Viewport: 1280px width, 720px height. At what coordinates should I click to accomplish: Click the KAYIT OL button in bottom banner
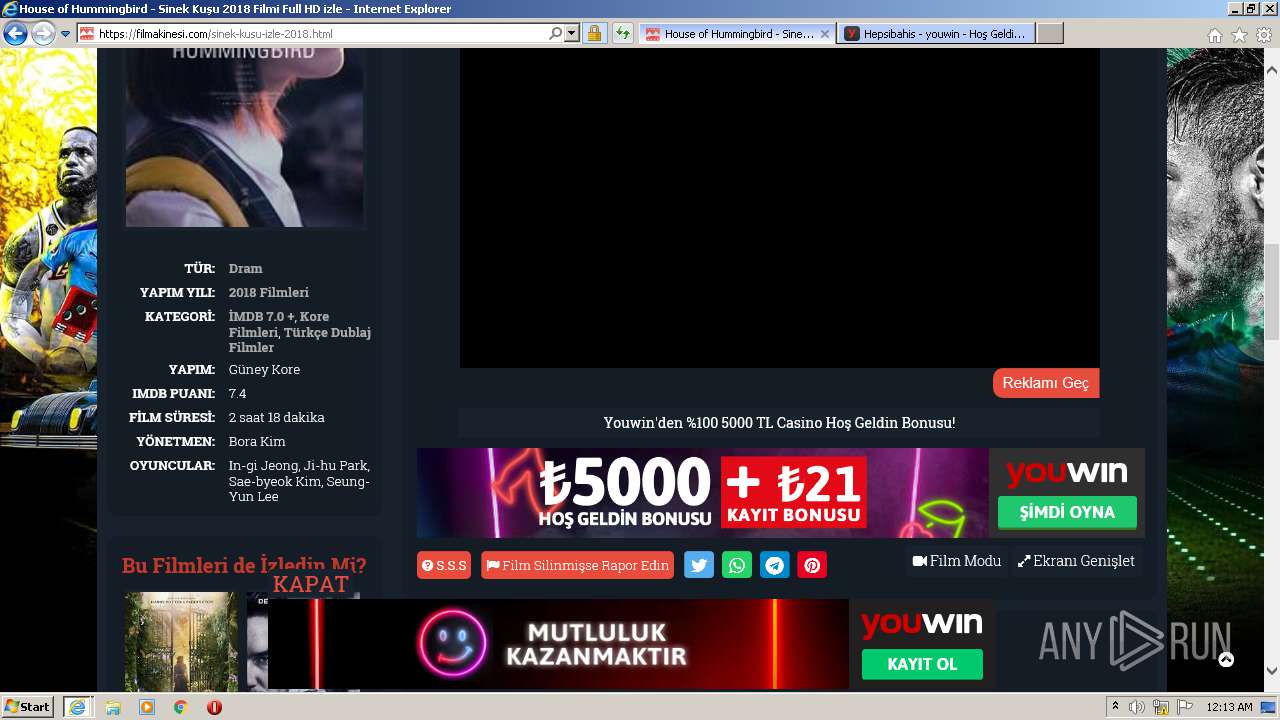[922, 664]
